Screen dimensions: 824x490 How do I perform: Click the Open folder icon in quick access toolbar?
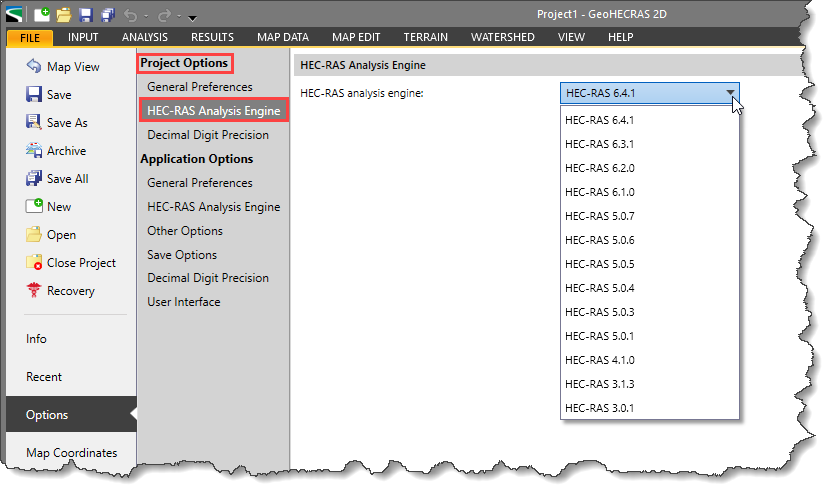click(x=64, y=15)
